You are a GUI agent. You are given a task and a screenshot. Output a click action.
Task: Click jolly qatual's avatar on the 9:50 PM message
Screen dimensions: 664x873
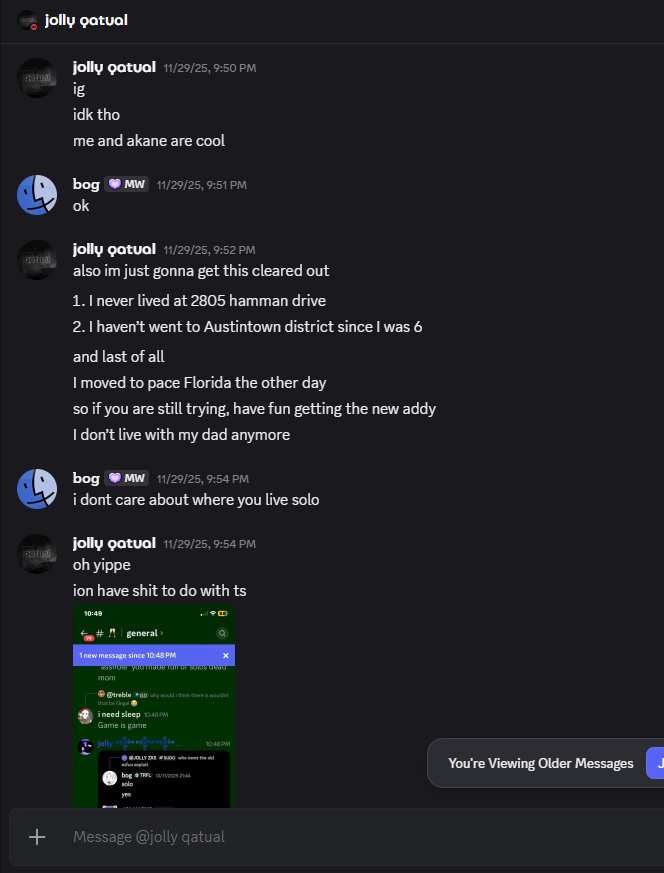[x=37, y=77]
